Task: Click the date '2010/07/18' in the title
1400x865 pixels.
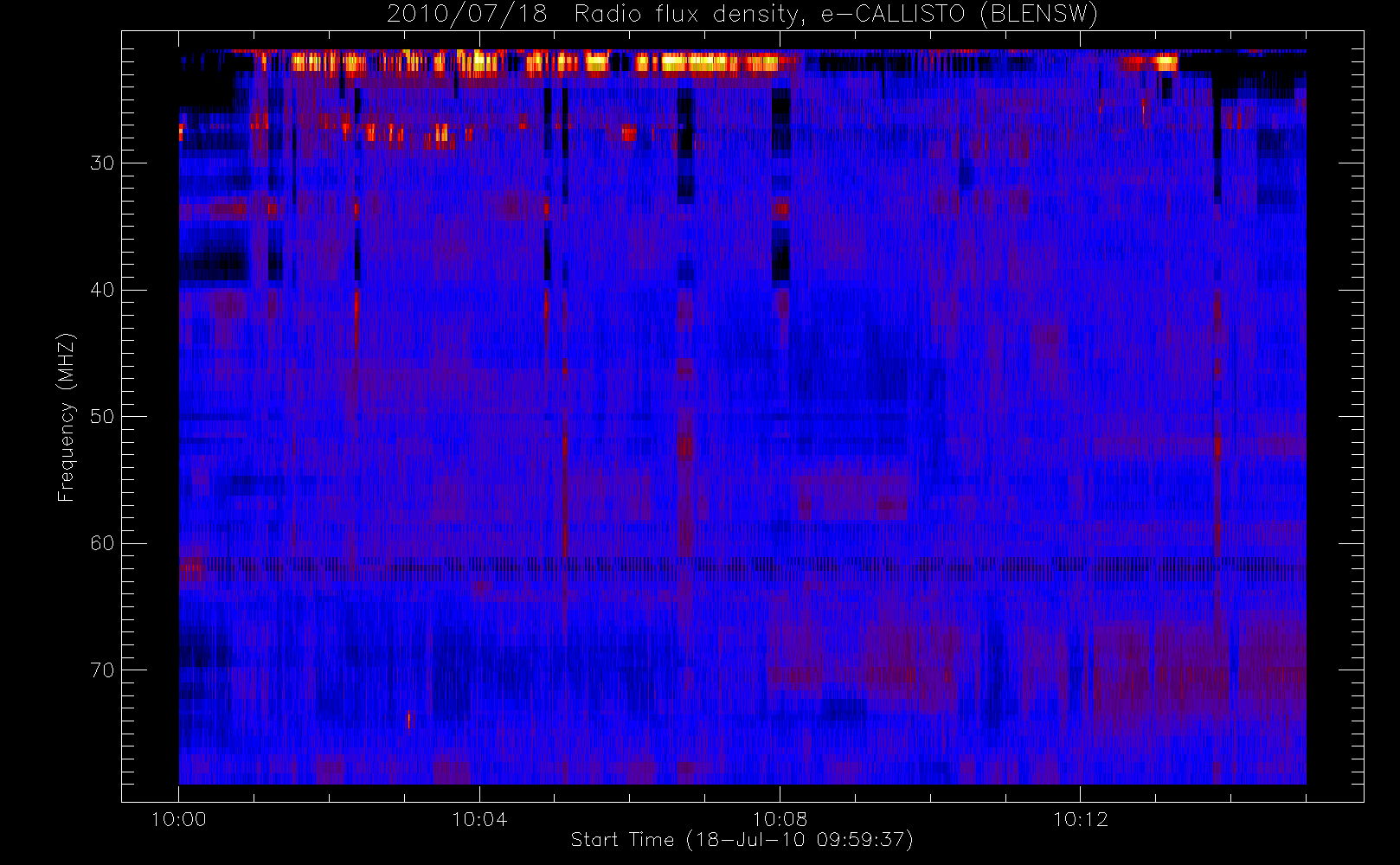Action: pyautogui.click(x=466, y=14)
